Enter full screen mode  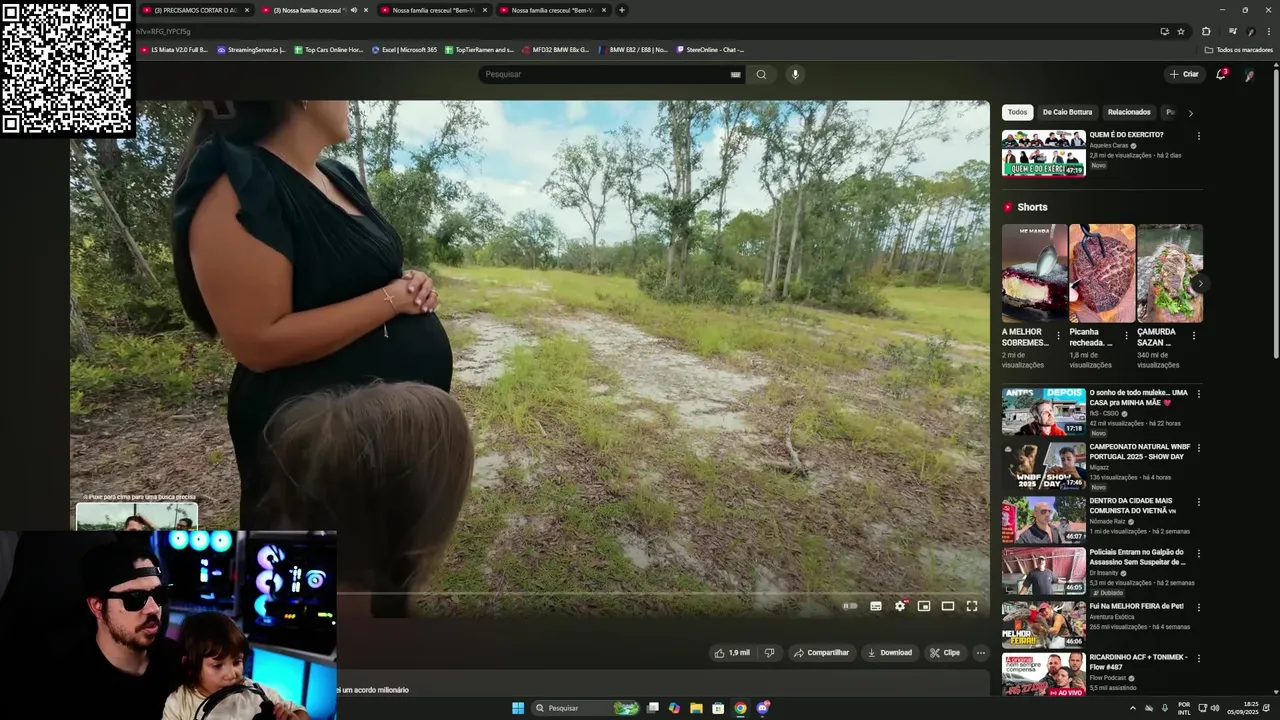tap(972, 606)
